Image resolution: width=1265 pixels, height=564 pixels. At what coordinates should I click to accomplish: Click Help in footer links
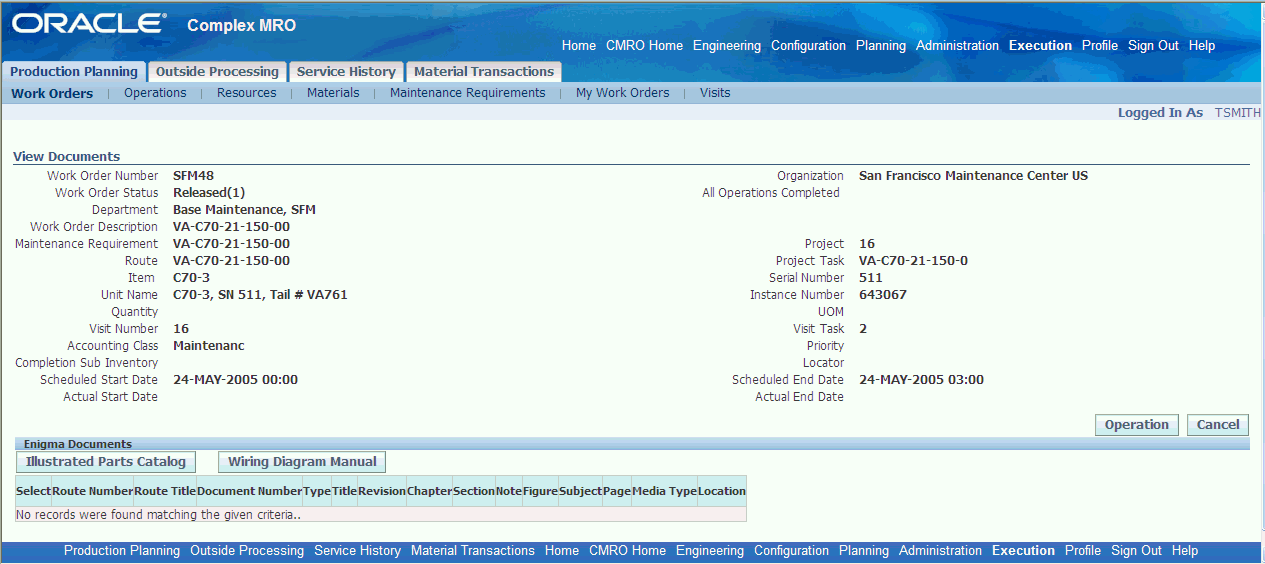tap(1185, 551)
